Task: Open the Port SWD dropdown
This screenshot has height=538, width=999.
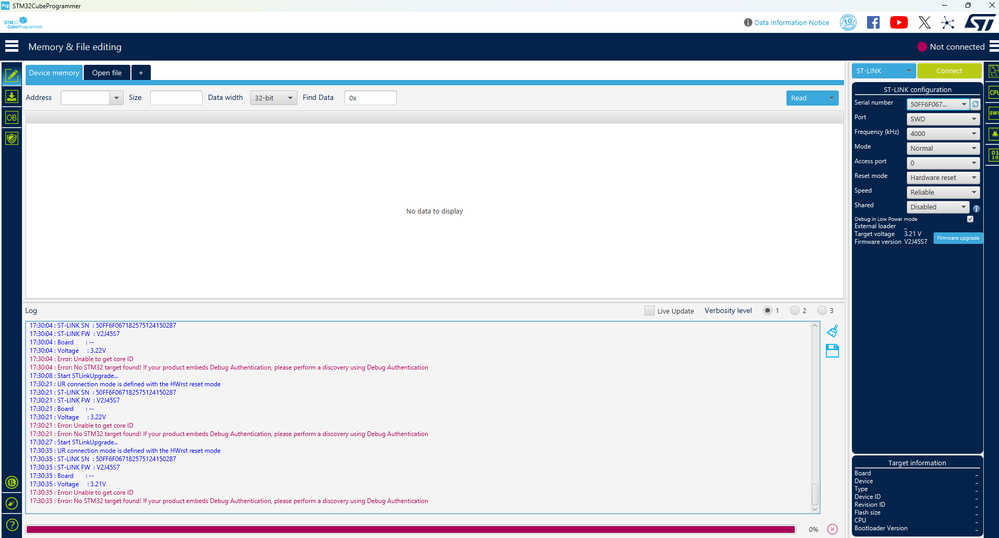Action: click(942, 119)
